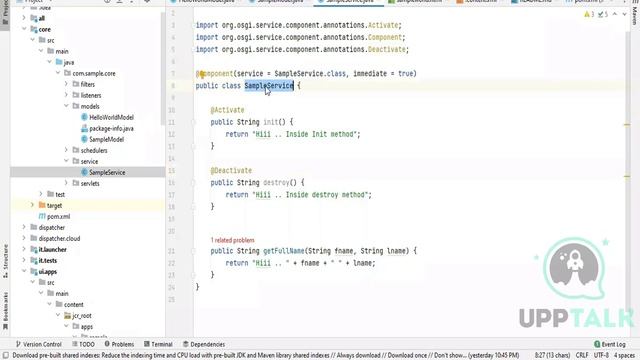Click upper warning mark on editor error stripe
The height and width of the screenshot is (360, 640).
[627, 124]
